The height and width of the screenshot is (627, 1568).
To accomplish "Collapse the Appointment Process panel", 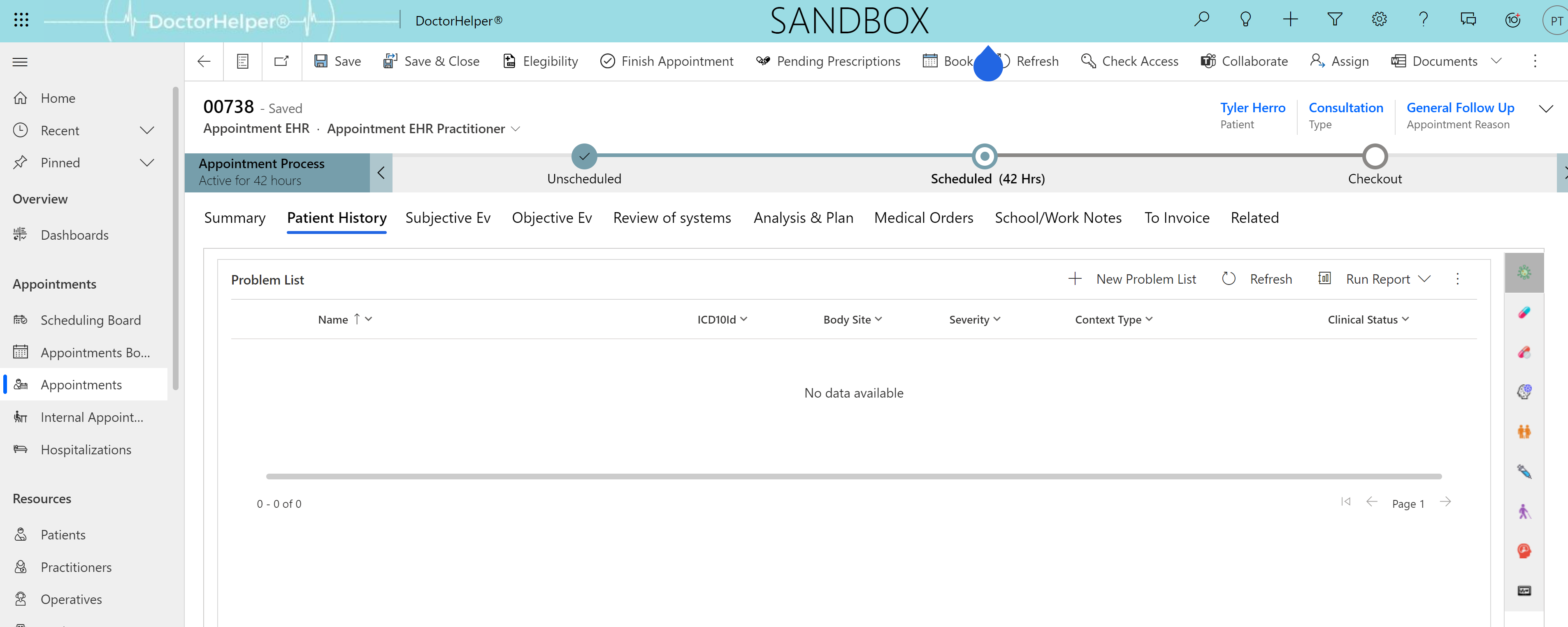I will (x=381, y=173).
